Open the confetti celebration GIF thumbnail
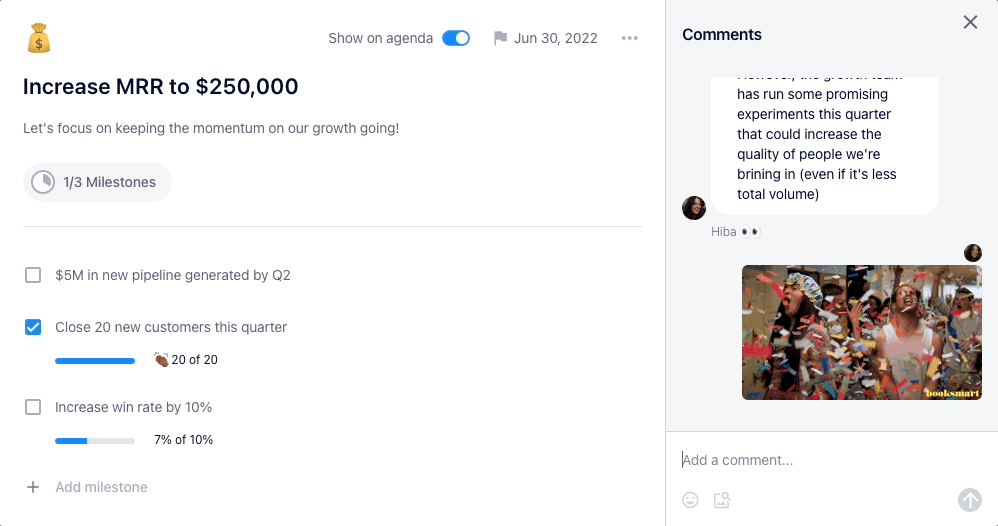This screenshot has height=526, width=998. pos(862,332)
